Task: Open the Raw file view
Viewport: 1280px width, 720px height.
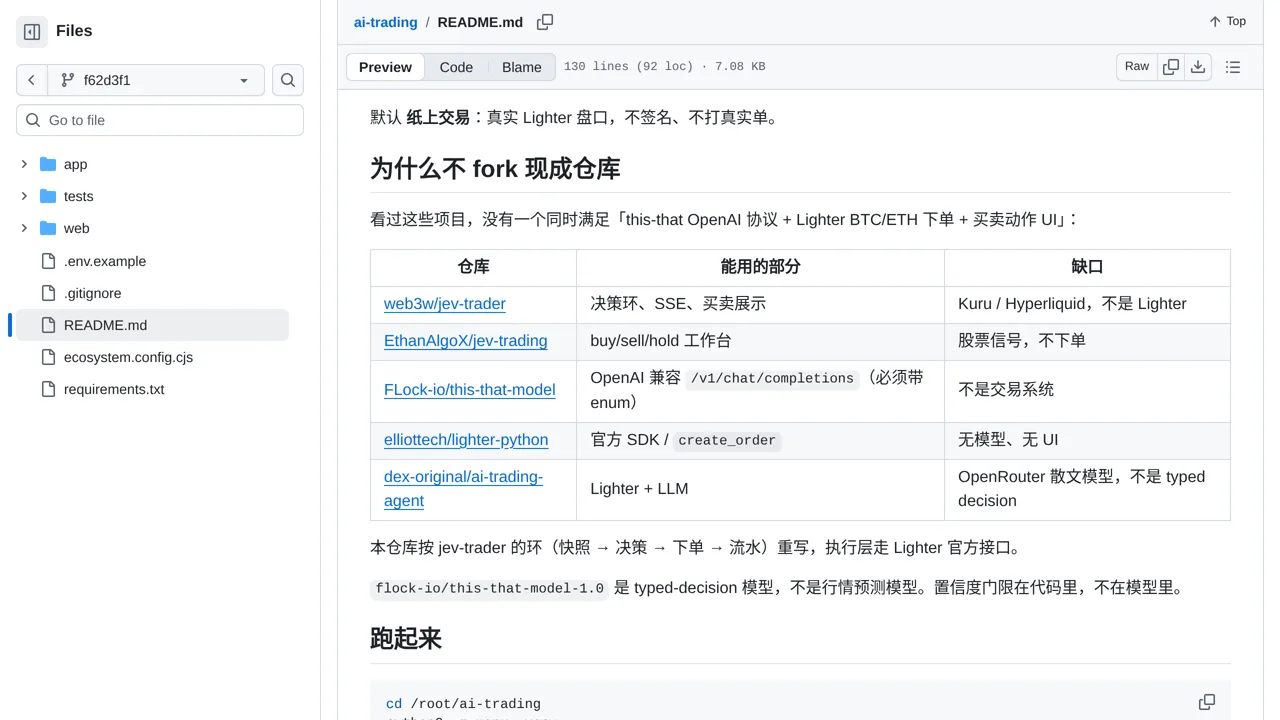Action: (1137, 66)
